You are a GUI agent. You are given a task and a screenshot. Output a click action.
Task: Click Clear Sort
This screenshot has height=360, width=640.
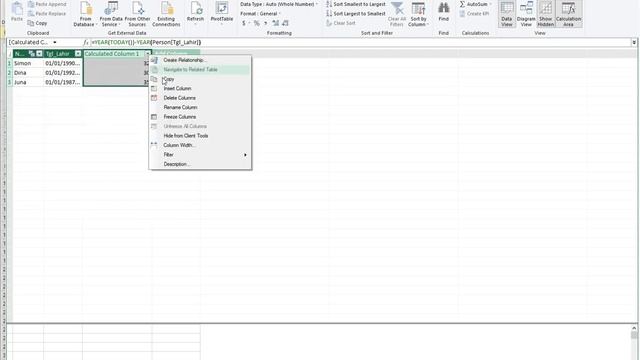coord(341,23)
